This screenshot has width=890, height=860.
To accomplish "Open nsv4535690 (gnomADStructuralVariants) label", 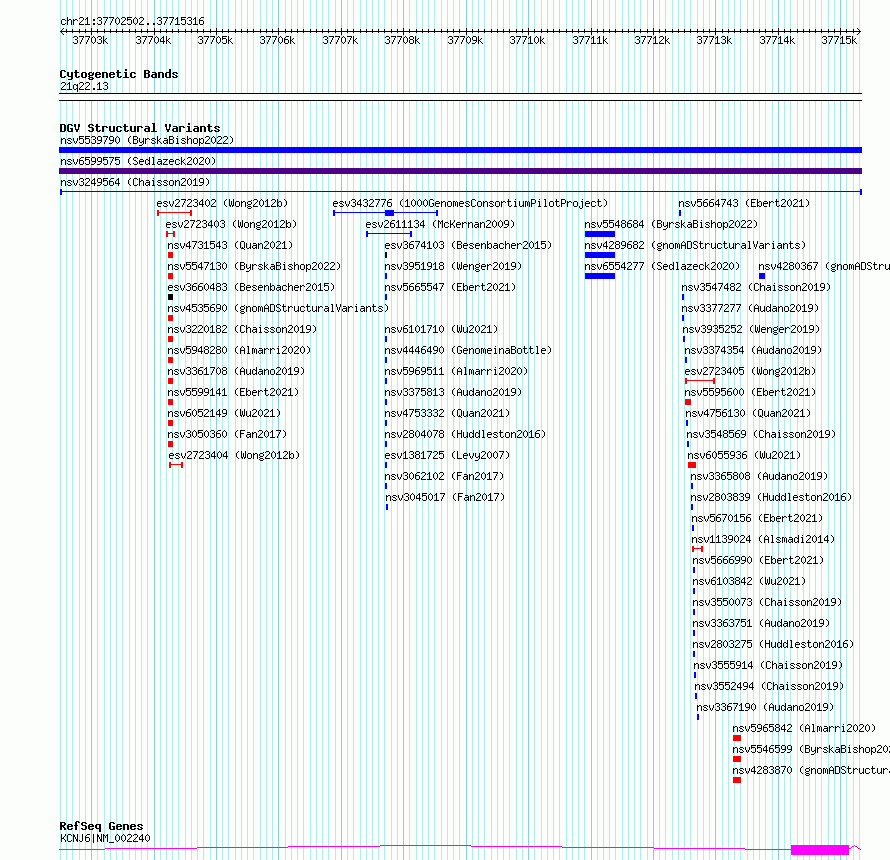I will tap(278, 308).
